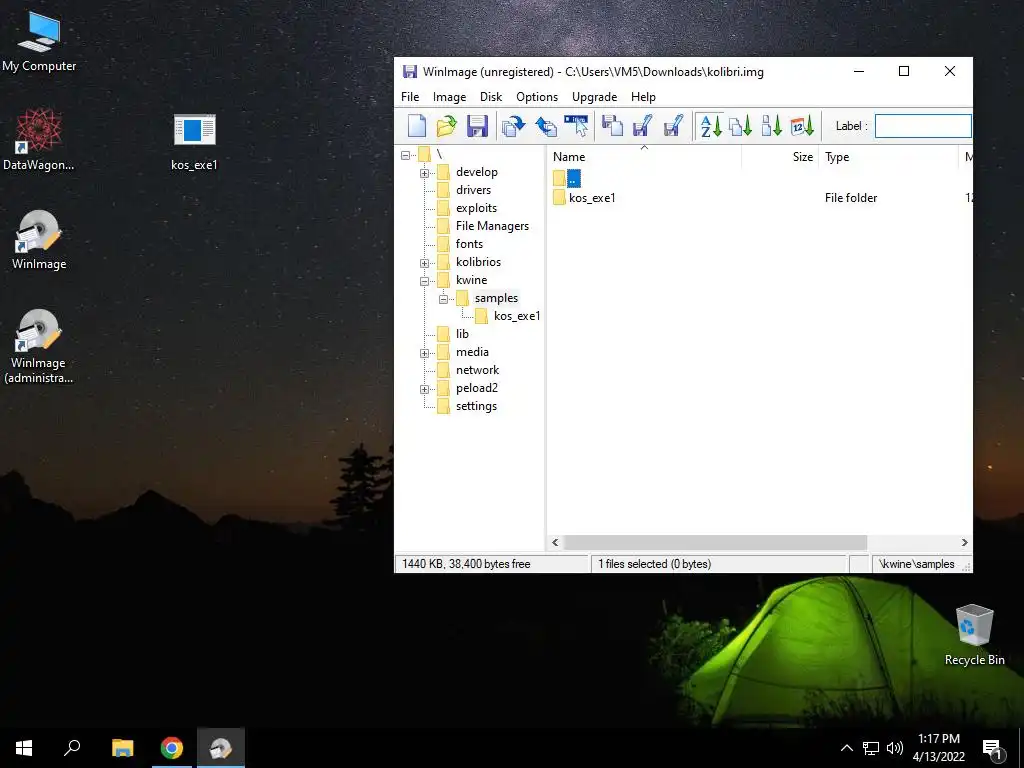Viewport: 1024px width, 768px height.
Task: Show hidden system tray icons
Action: [x=846, y=748]
